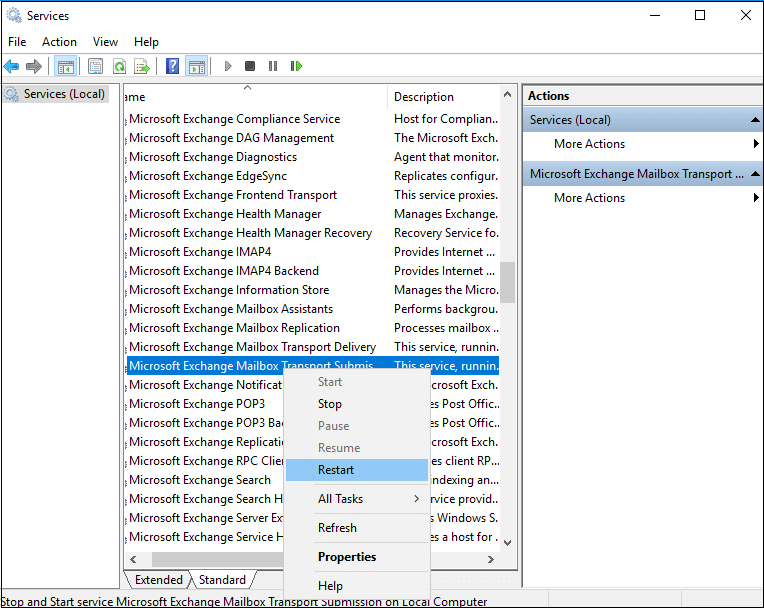Select Microsoft Exchange Mailbox Transport Submission row
The height and width of the screenshot is (608, 764).
[312, 366]
